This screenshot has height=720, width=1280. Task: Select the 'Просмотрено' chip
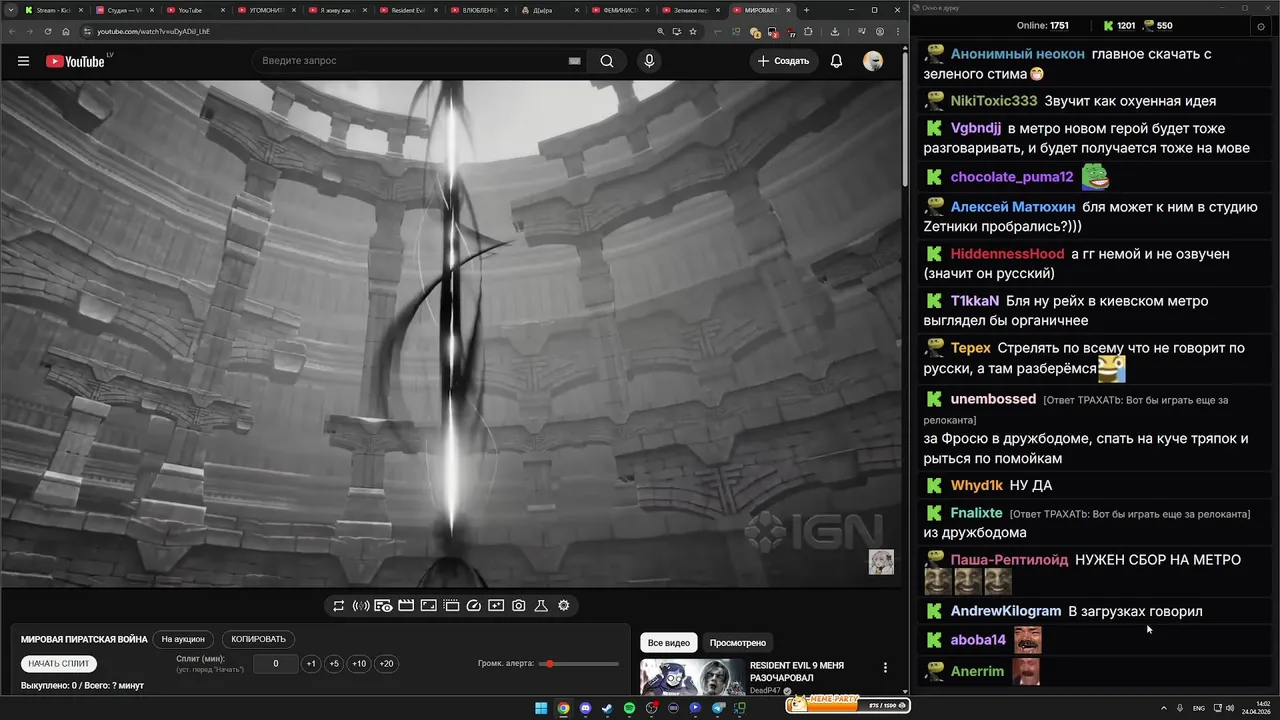pos(738,643)
